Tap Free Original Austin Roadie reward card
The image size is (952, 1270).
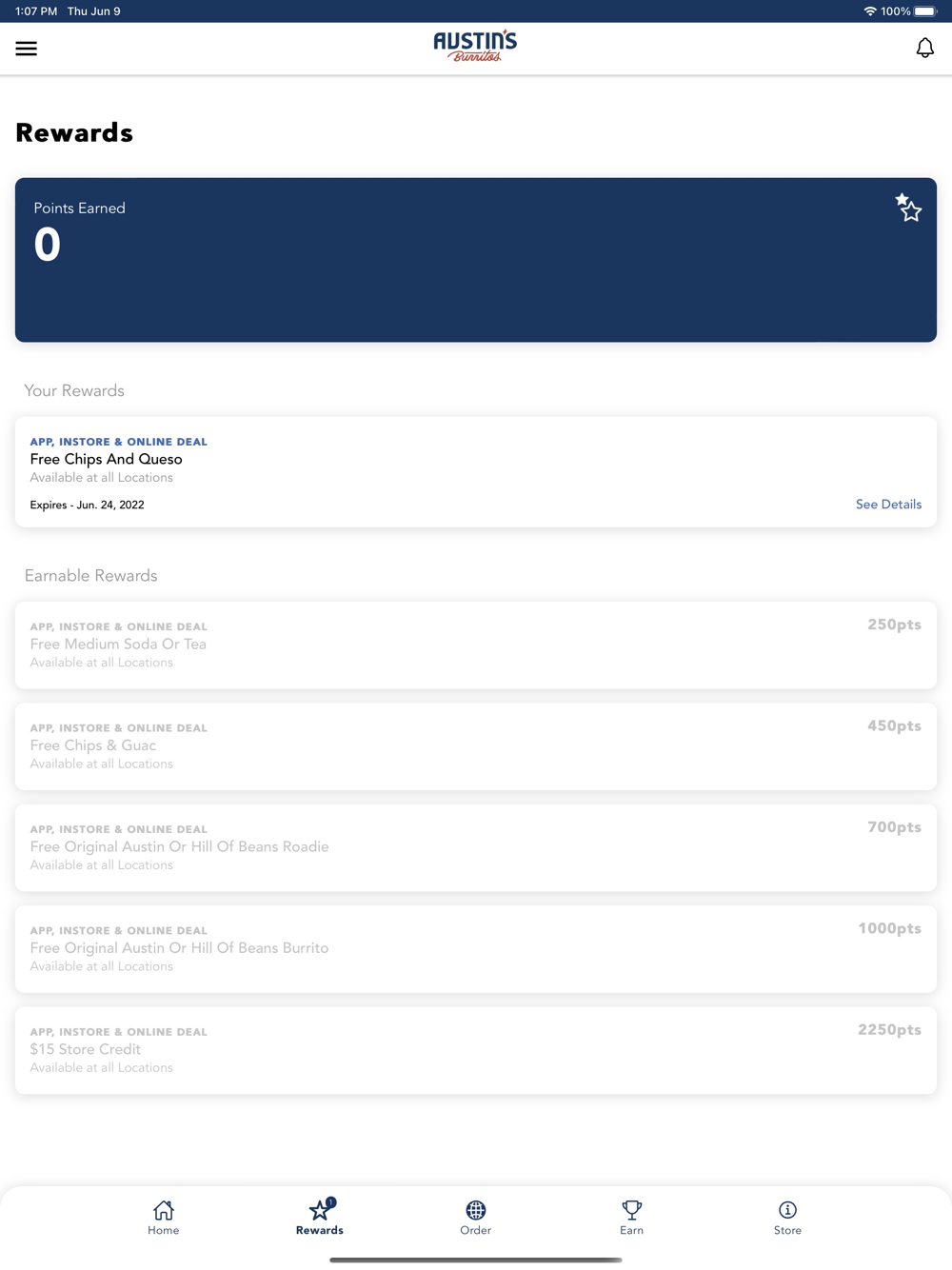(x=476, y=847)
